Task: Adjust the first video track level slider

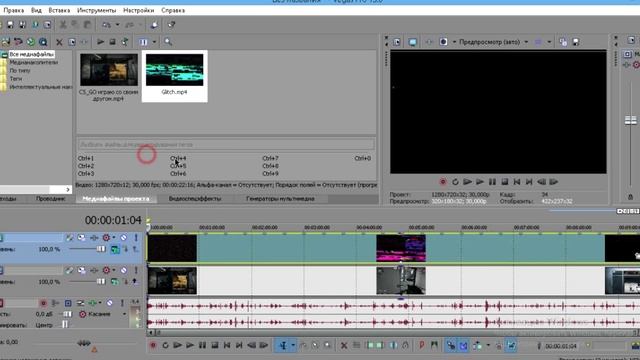Action: pyautogui.click(x=100, y=249)
